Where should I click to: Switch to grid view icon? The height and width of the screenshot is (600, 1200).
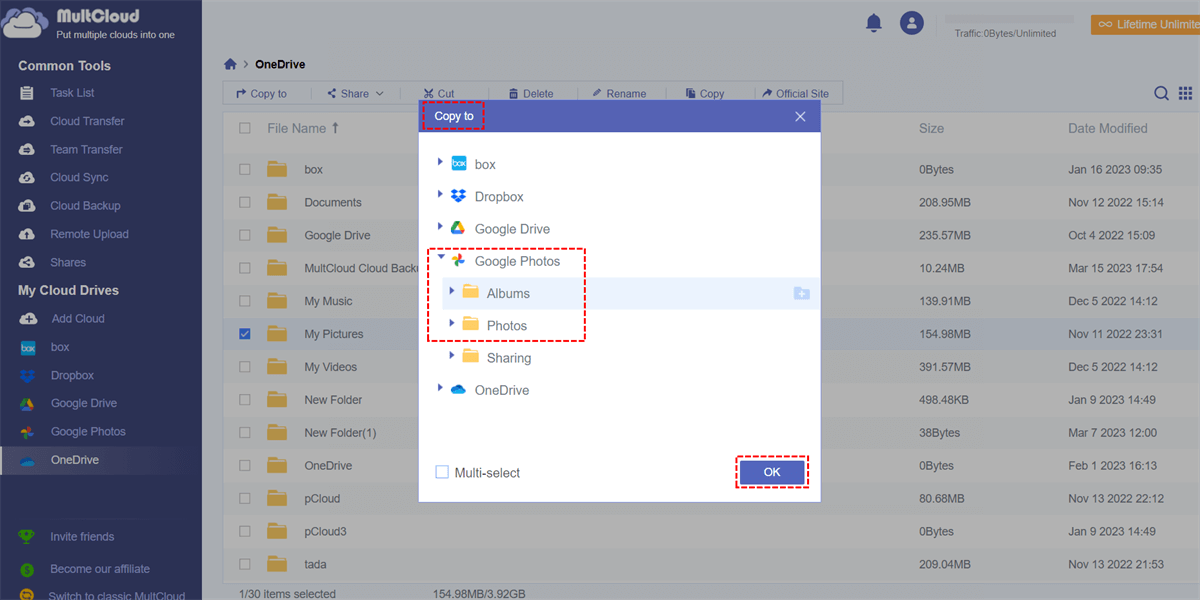tap(1185, 93)
